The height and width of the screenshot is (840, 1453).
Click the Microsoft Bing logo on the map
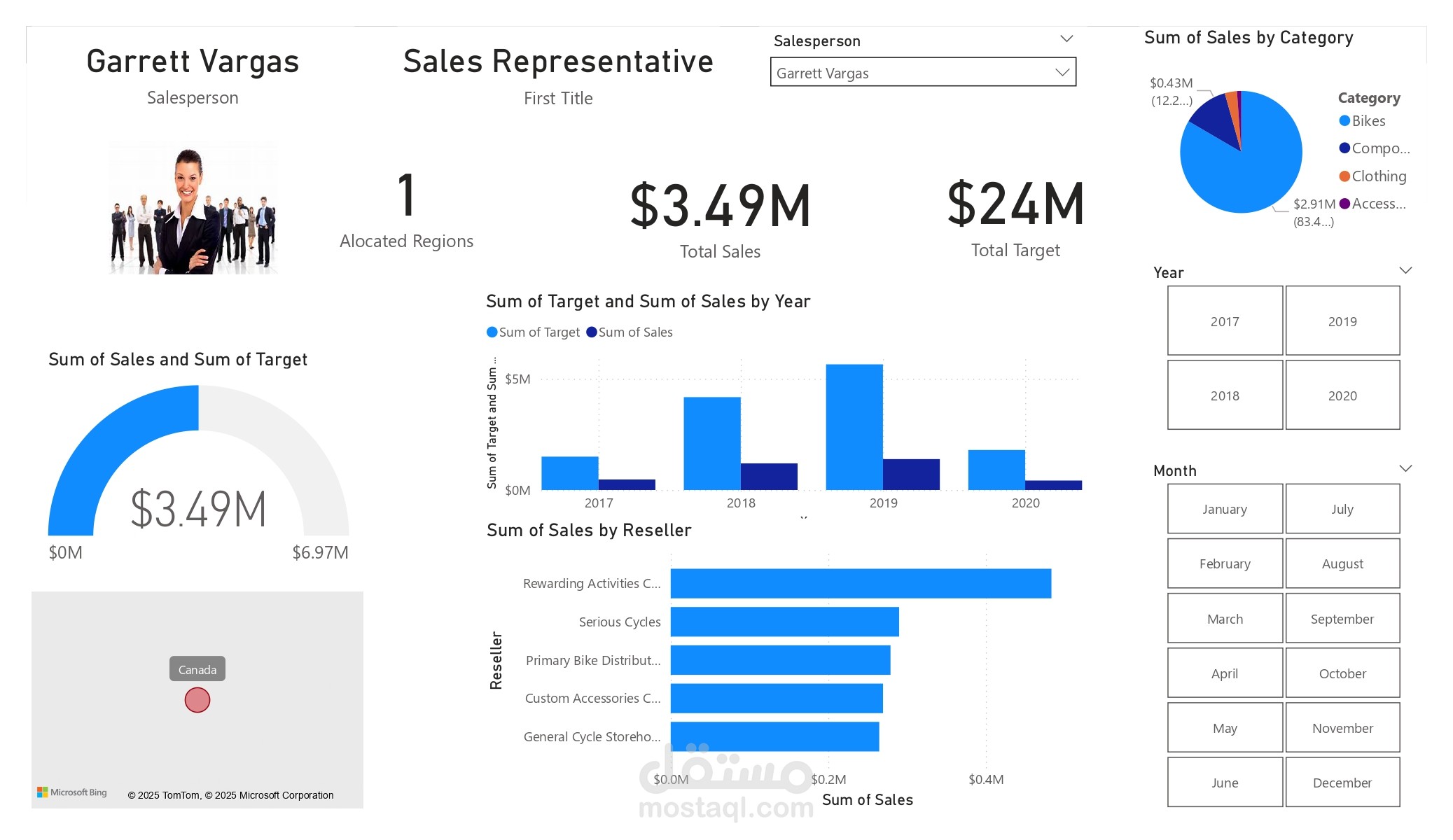(74, 792)
